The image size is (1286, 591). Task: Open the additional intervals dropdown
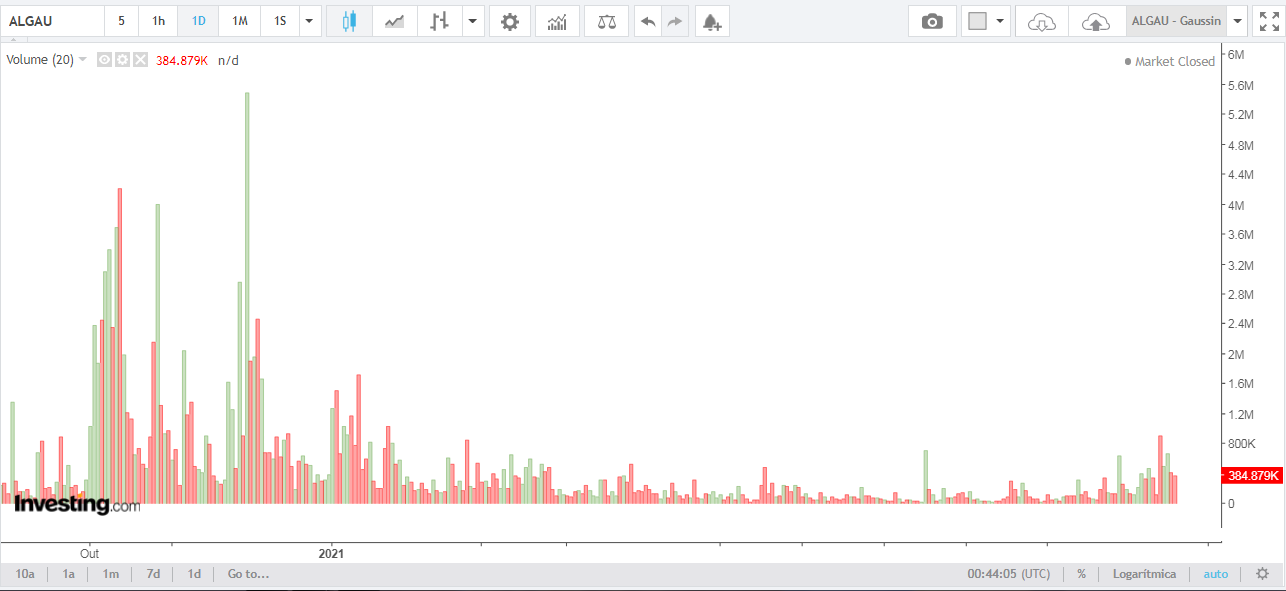311,21
